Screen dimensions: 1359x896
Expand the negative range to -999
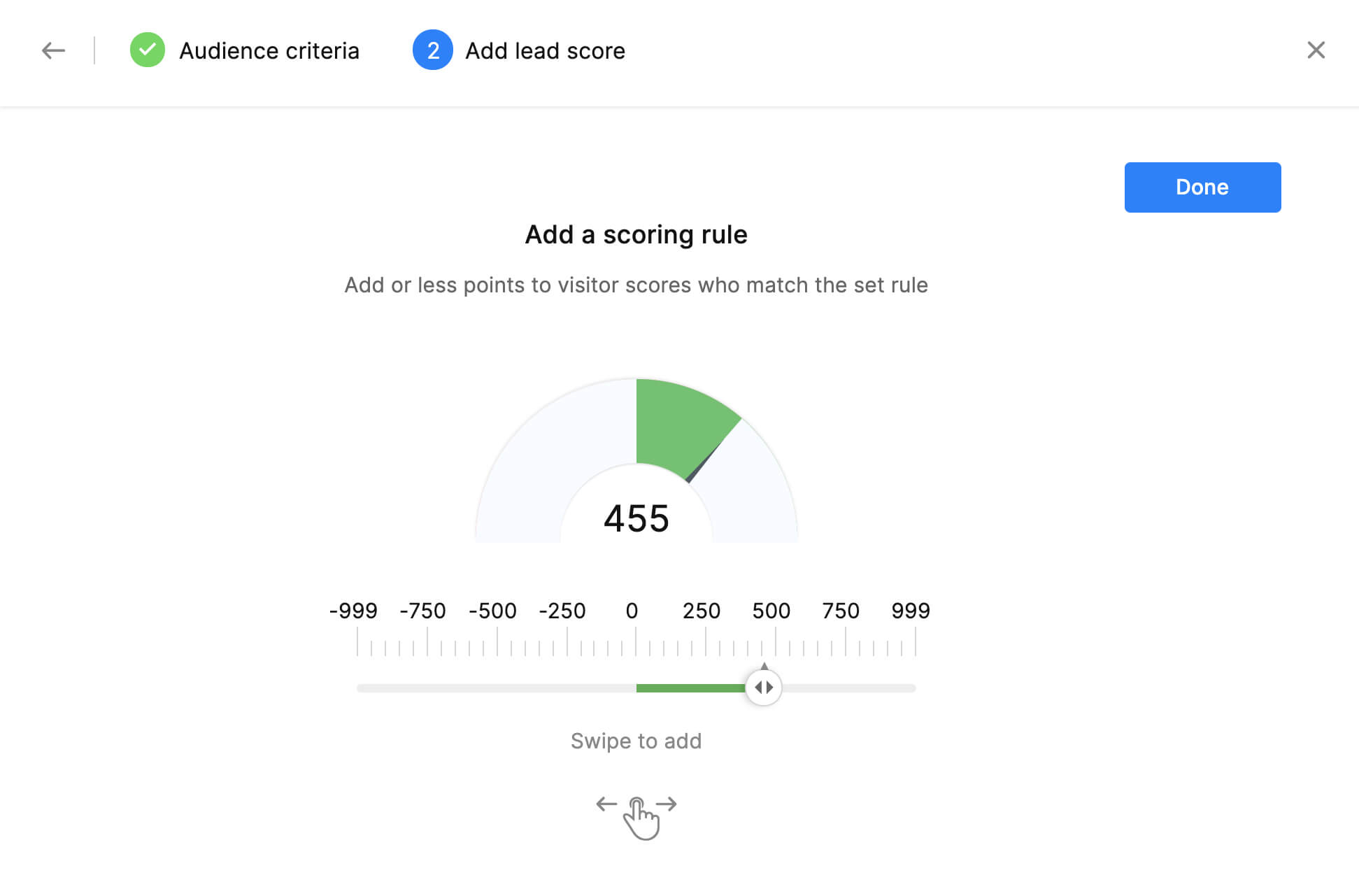[x=357, y=687]
